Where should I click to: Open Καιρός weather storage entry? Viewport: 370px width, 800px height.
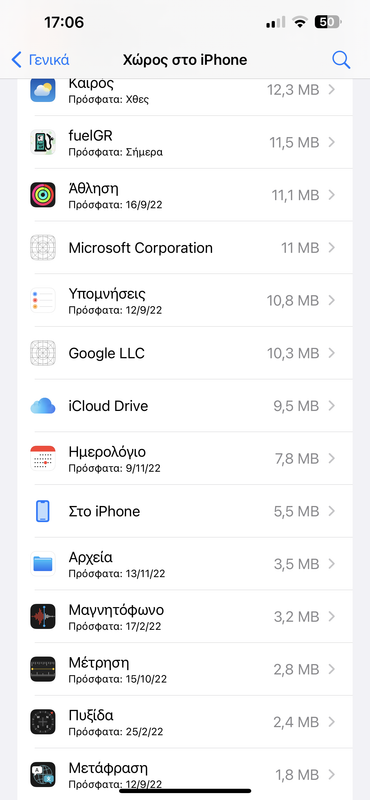pos(185,90)
